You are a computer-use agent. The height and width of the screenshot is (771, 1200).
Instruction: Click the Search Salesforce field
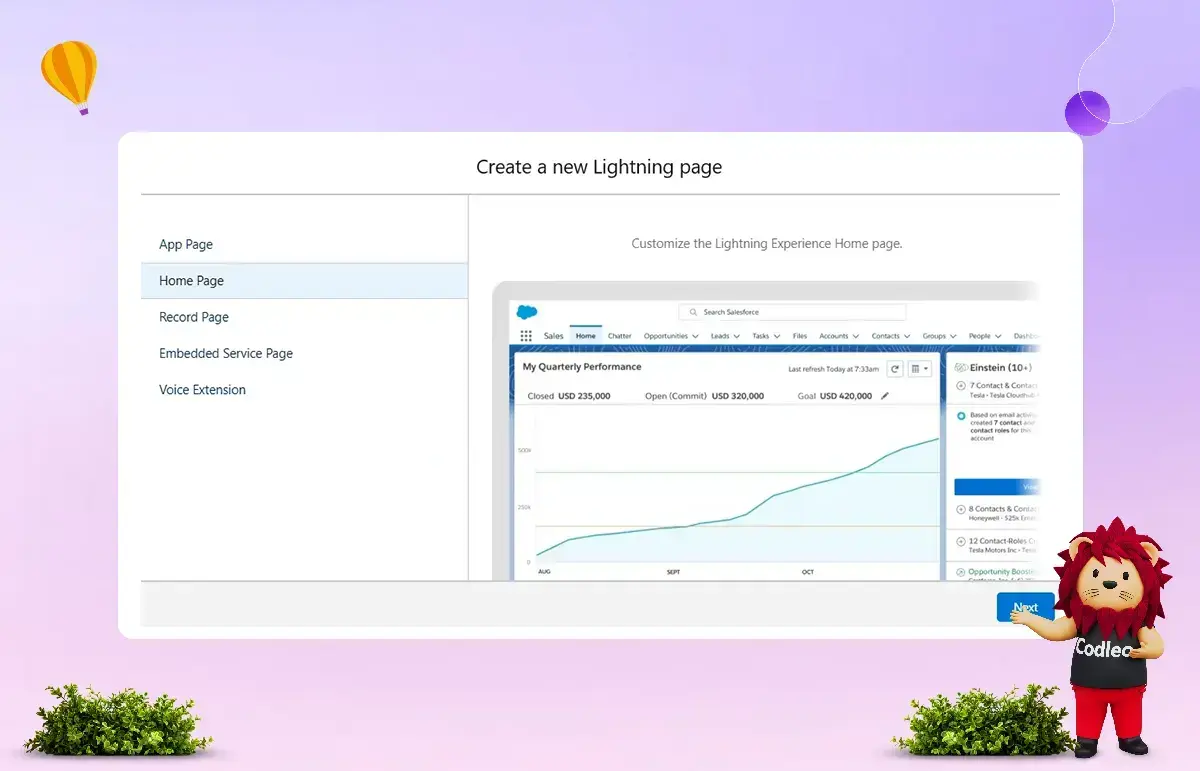[792, 312]
